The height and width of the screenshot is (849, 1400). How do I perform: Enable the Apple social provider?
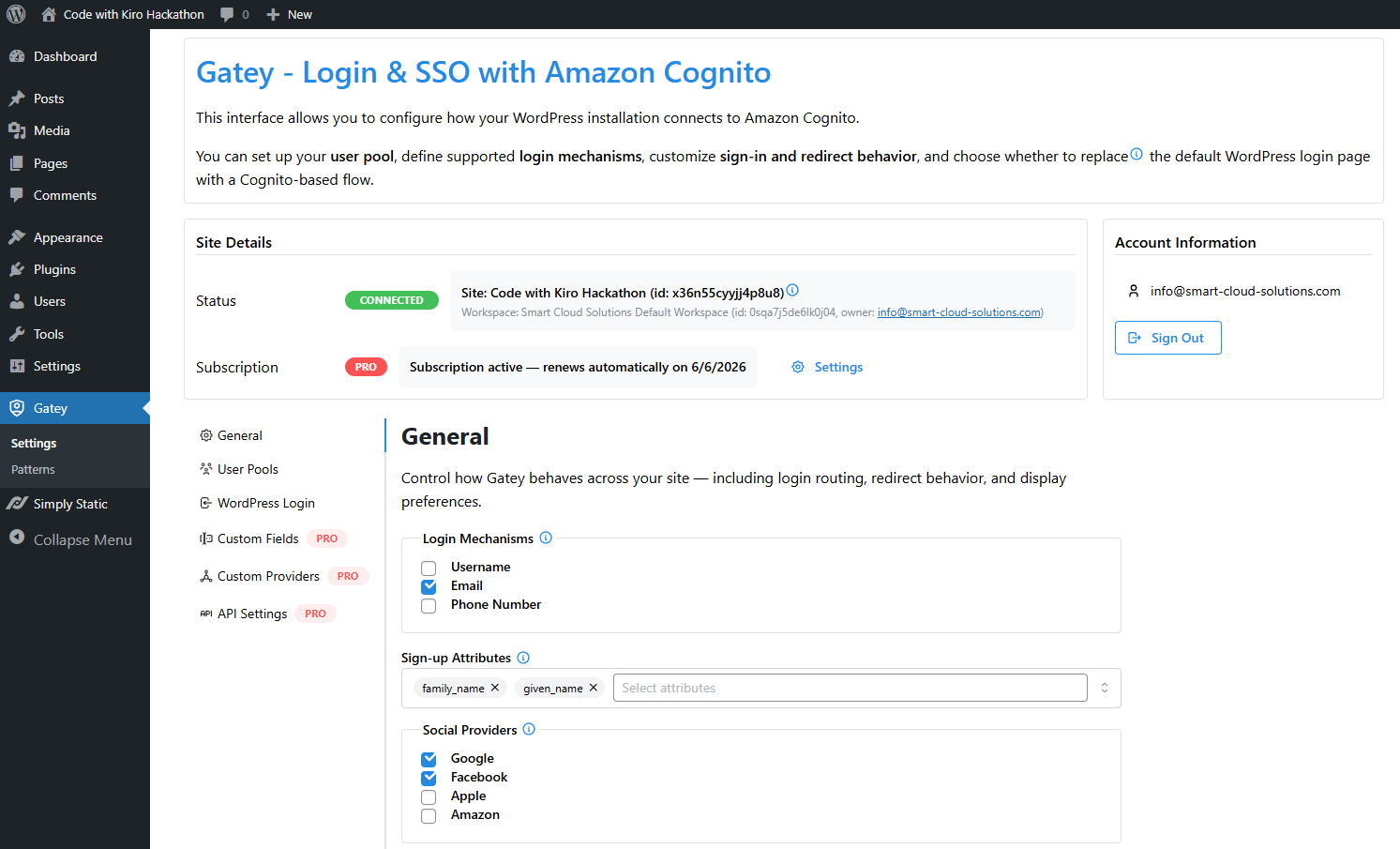pyautogui.click(x=429, y=797)
